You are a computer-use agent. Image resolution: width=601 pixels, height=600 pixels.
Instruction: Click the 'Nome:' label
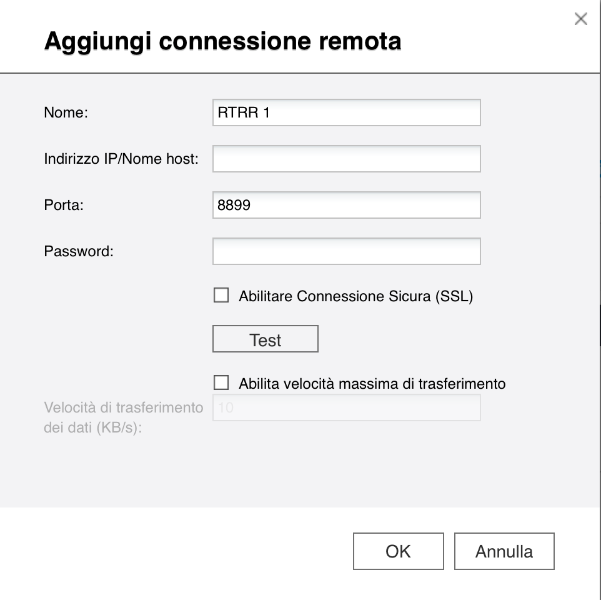(x=66, y=113)
